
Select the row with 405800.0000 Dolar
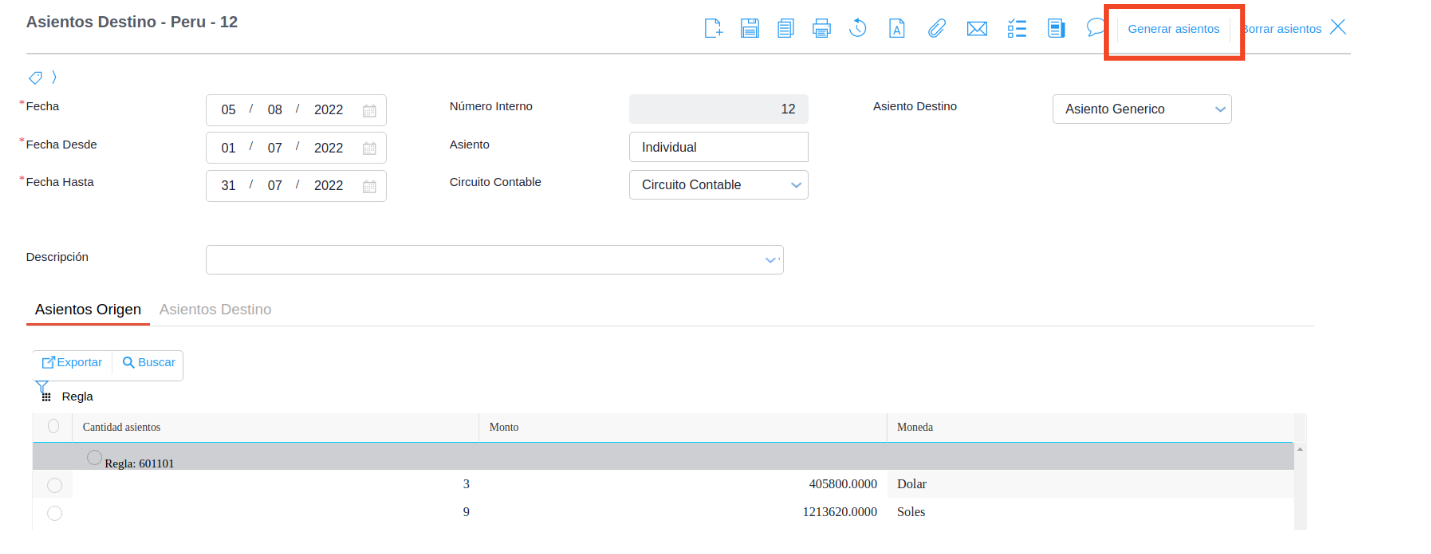tap(54, 485)
